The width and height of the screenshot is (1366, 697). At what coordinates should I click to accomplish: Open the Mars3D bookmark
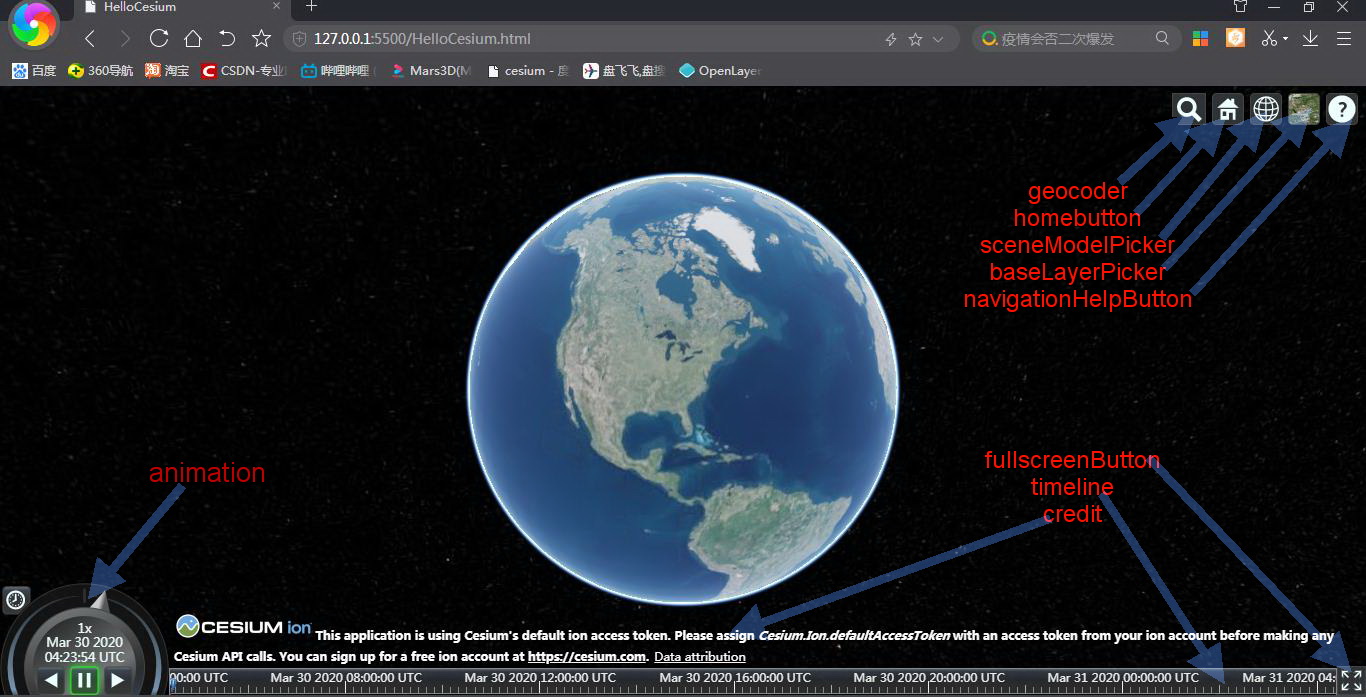pos(430,71)
